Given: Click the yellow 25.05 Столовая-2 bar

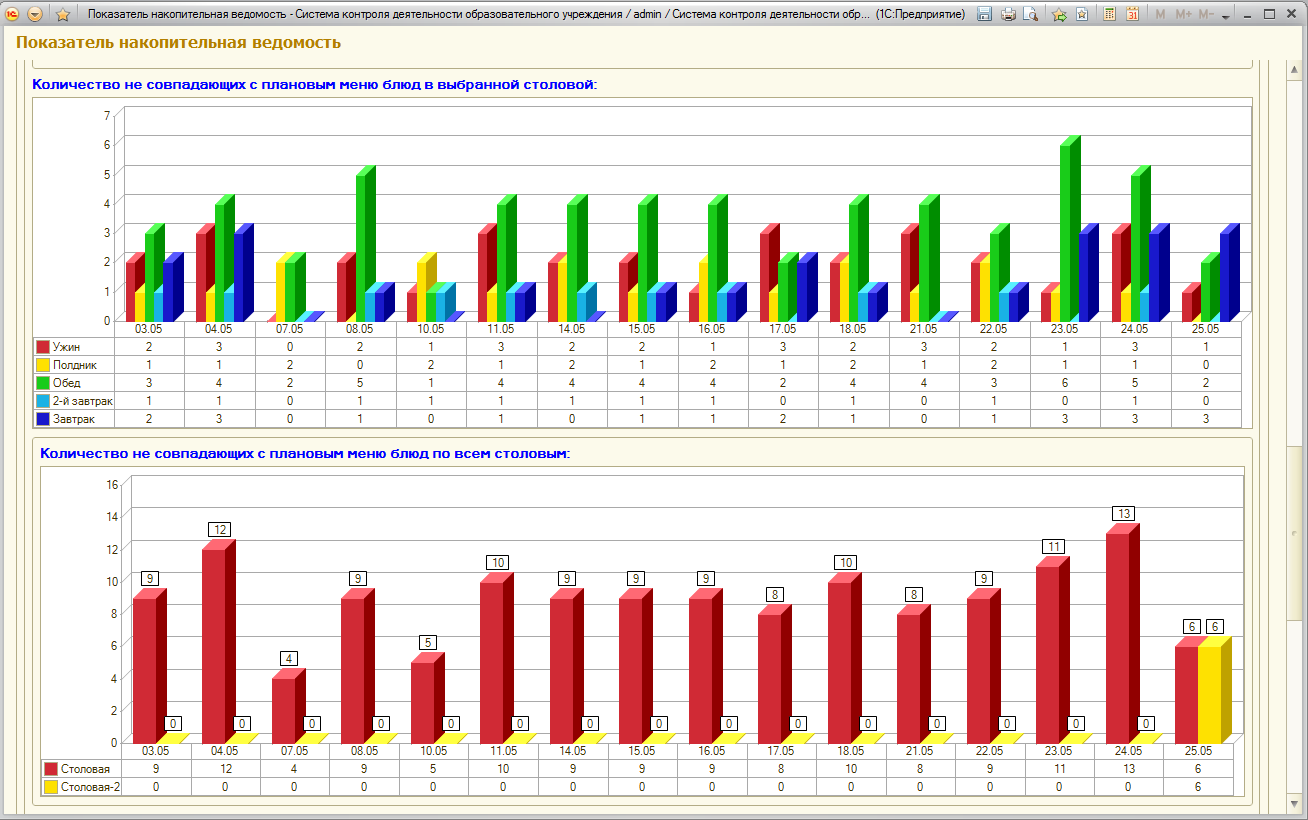Looking at the screenshot, I should 1211,689.
